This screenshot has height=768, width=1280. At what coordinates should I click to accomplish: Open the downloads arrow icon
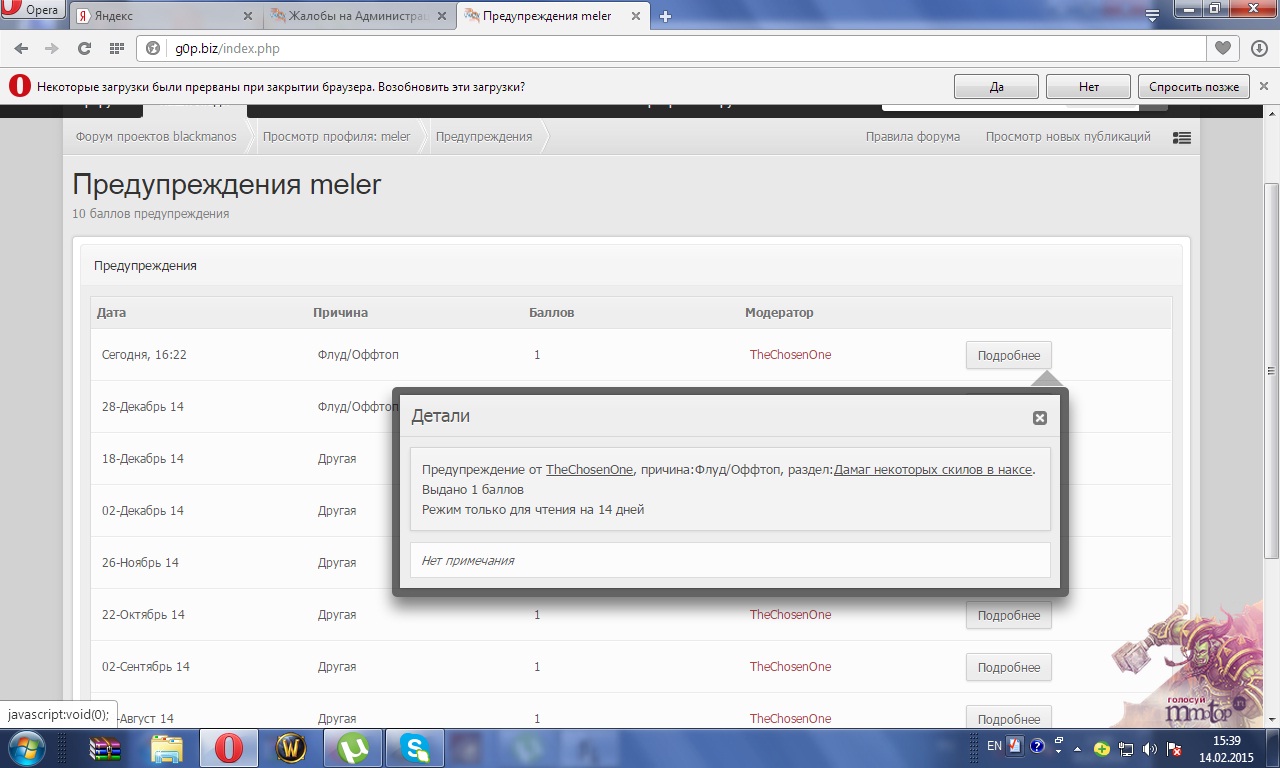tap(1259, 48)
